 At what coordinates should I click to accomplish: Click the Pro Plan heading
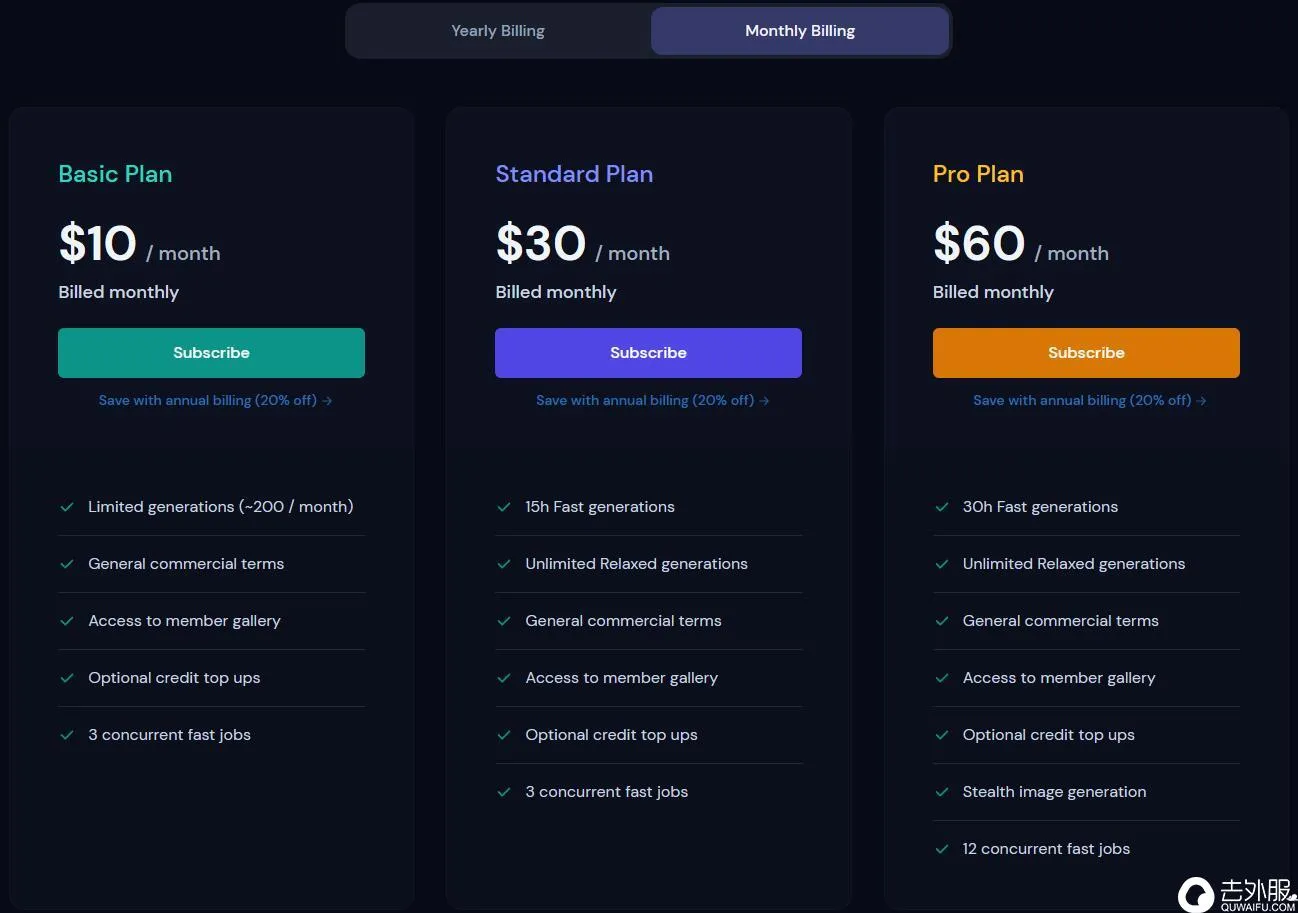[978, 174]
